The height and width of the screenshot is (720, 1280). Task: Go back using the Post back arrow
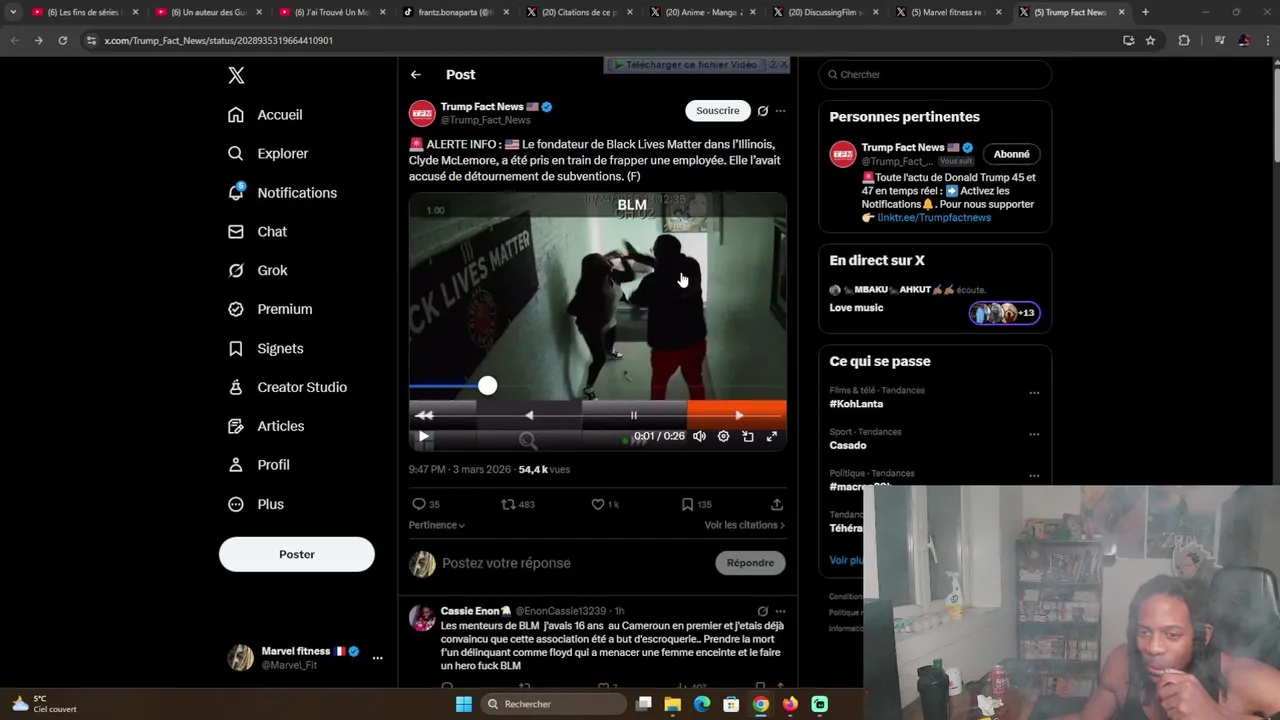[x=416, y=75]
